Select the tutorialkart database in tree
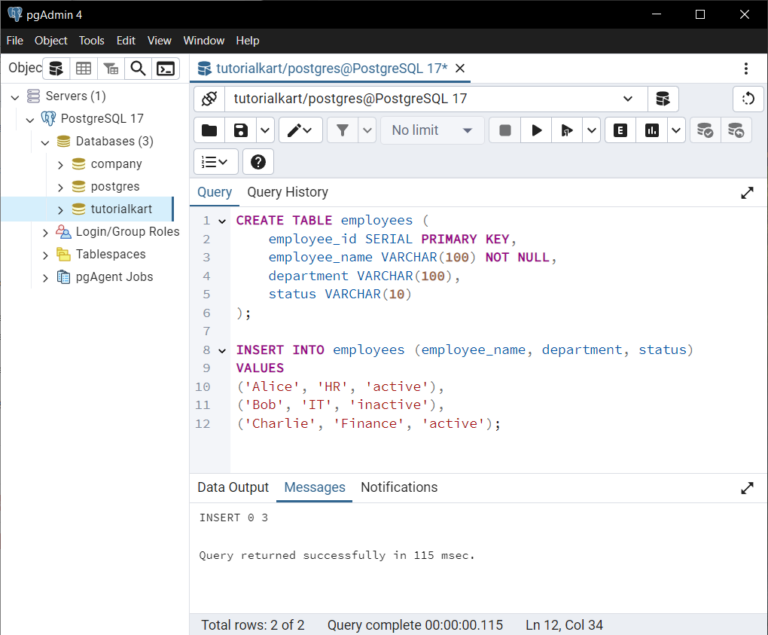768x635 pixels. (x=121, y=209)
